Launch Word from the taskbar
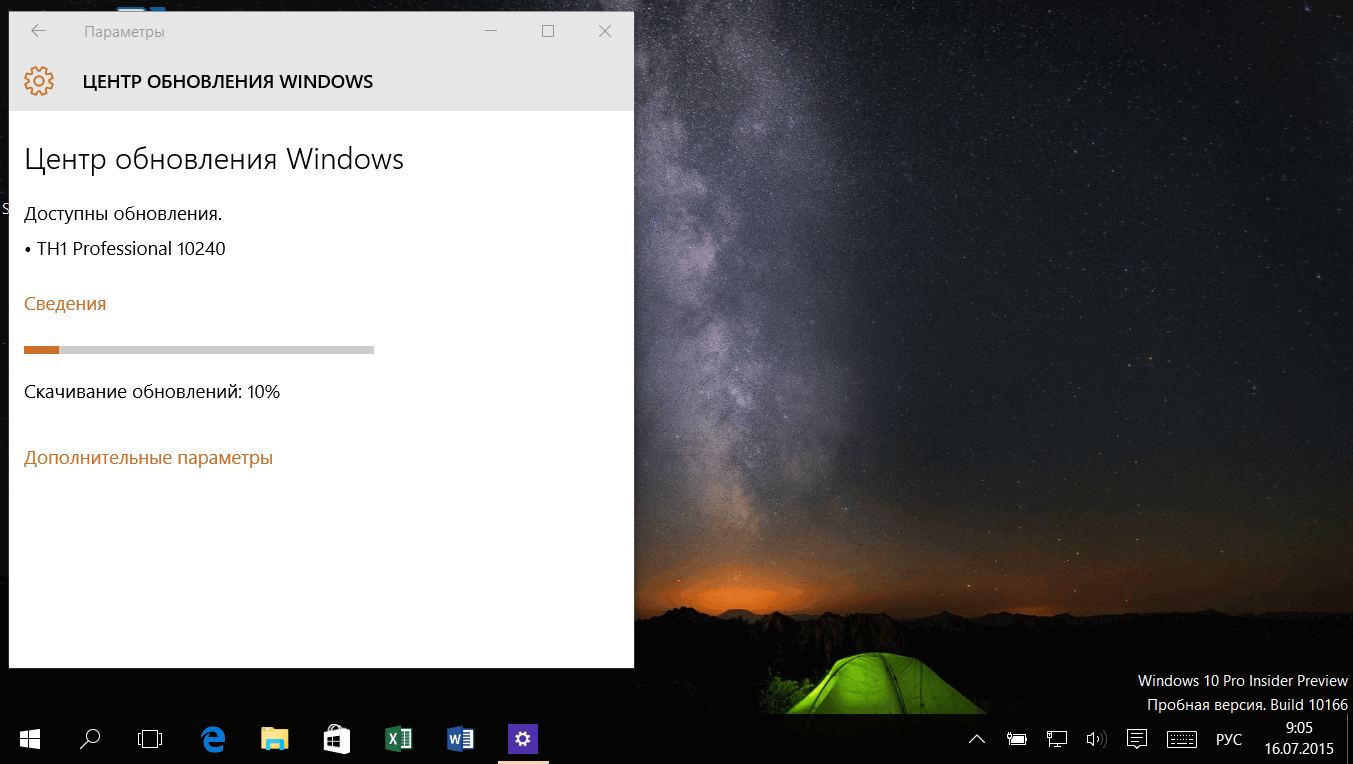This screenshot has width=1353, height=764. point(460,739)
